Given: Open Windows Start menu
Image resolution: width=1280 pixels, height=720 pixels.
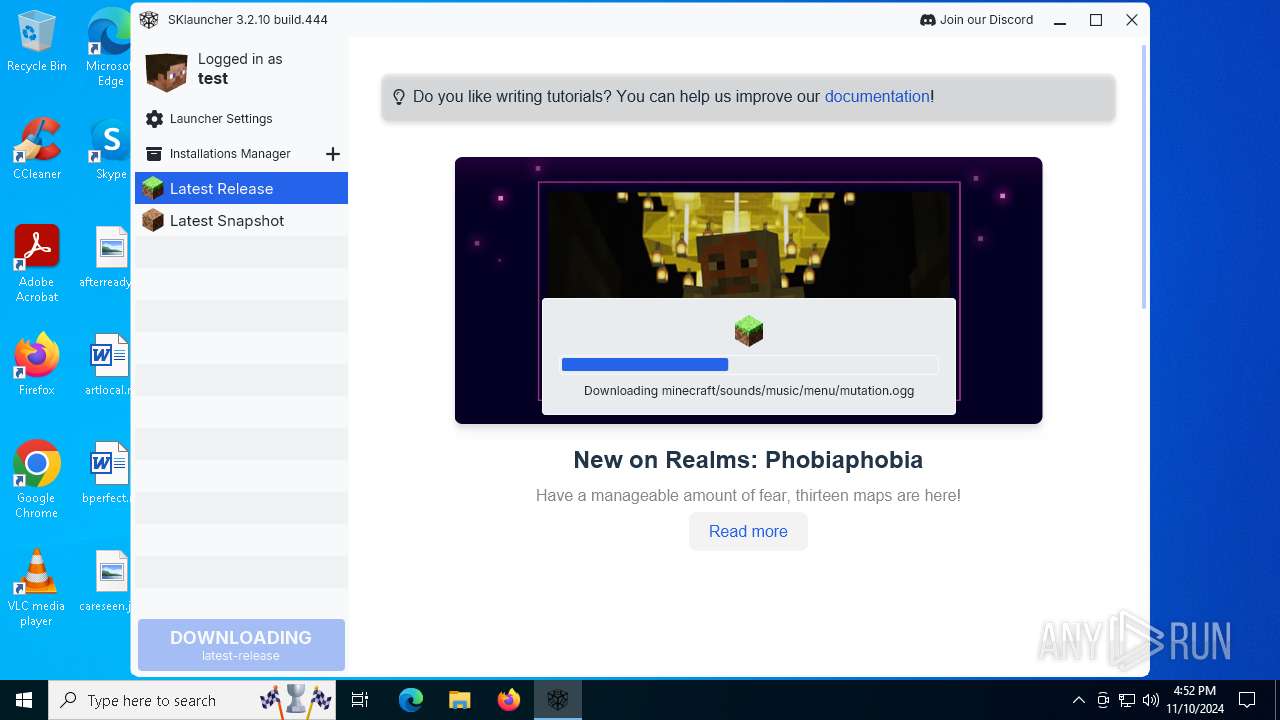Looking at the screenshot, I should pyautogui.click(x=24, y=700).
